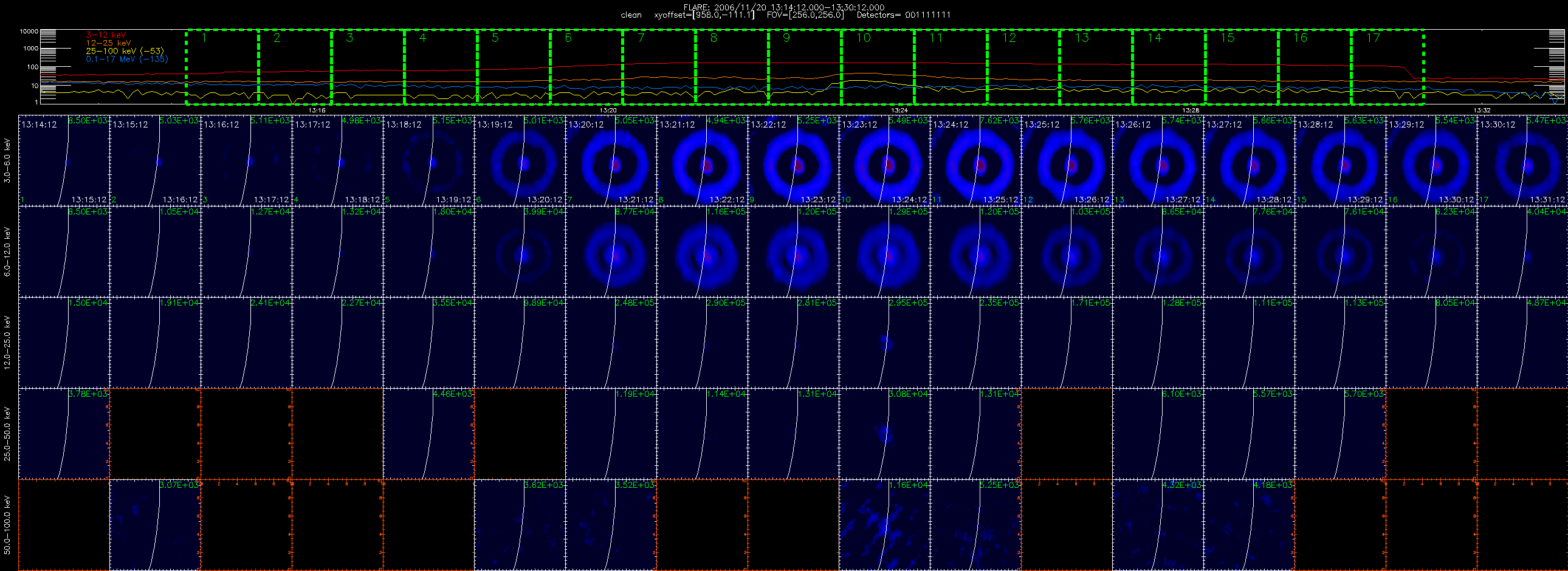
Task: Select time interval box 5 in light curve
Action: 514,66
